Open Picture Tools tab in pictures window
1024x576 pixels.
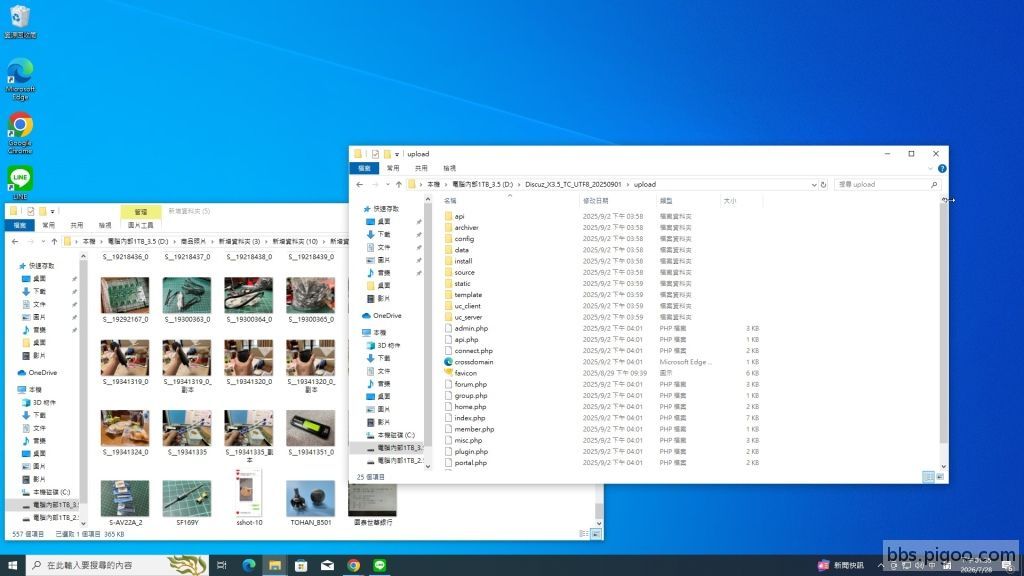(x=140, y=225)
